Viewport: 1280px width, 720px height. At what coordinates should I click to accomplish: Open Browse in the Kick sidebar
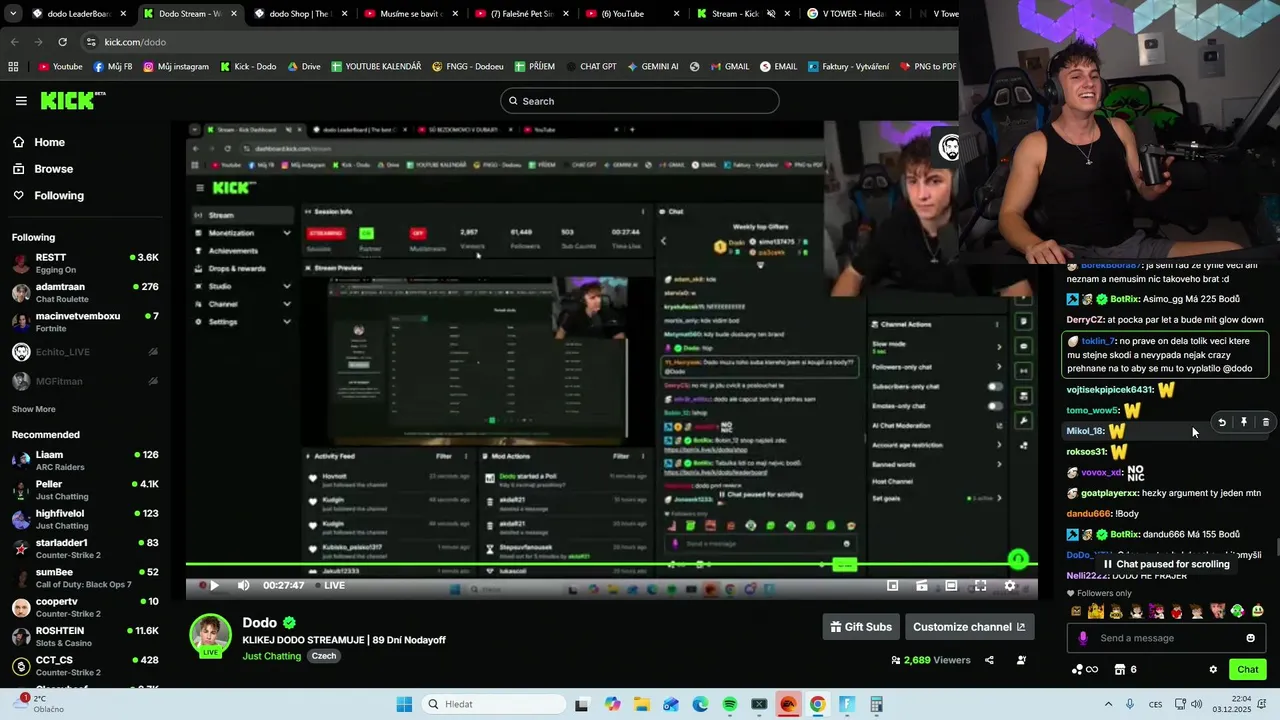[53, 169]
